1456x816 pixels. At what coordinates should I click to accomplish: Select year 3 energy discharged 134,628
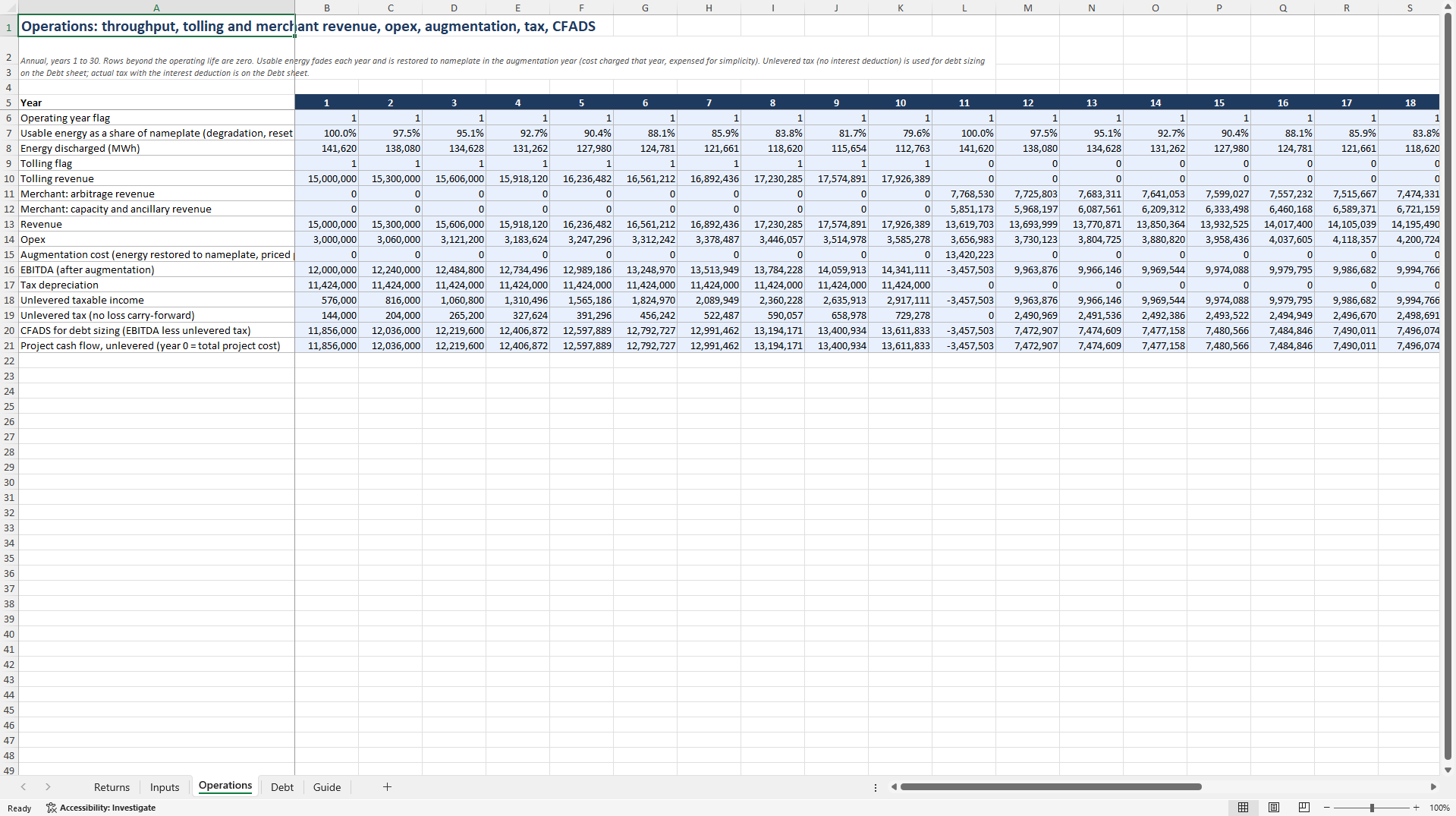(454, 148)
